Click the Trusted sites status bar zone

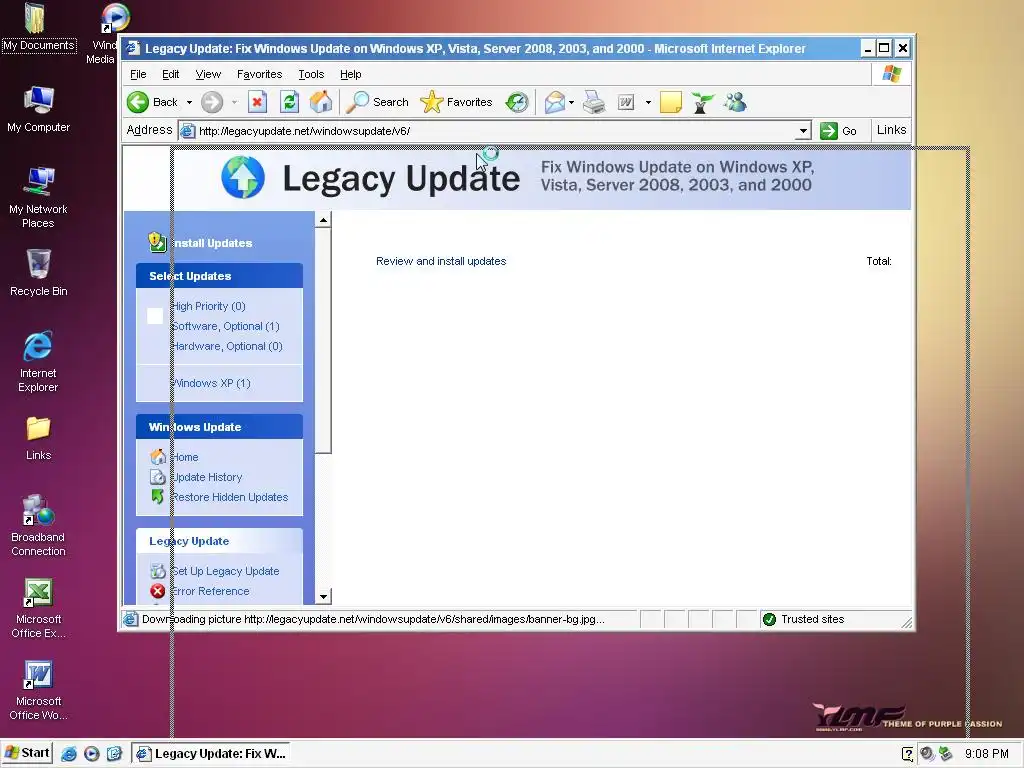804,619
